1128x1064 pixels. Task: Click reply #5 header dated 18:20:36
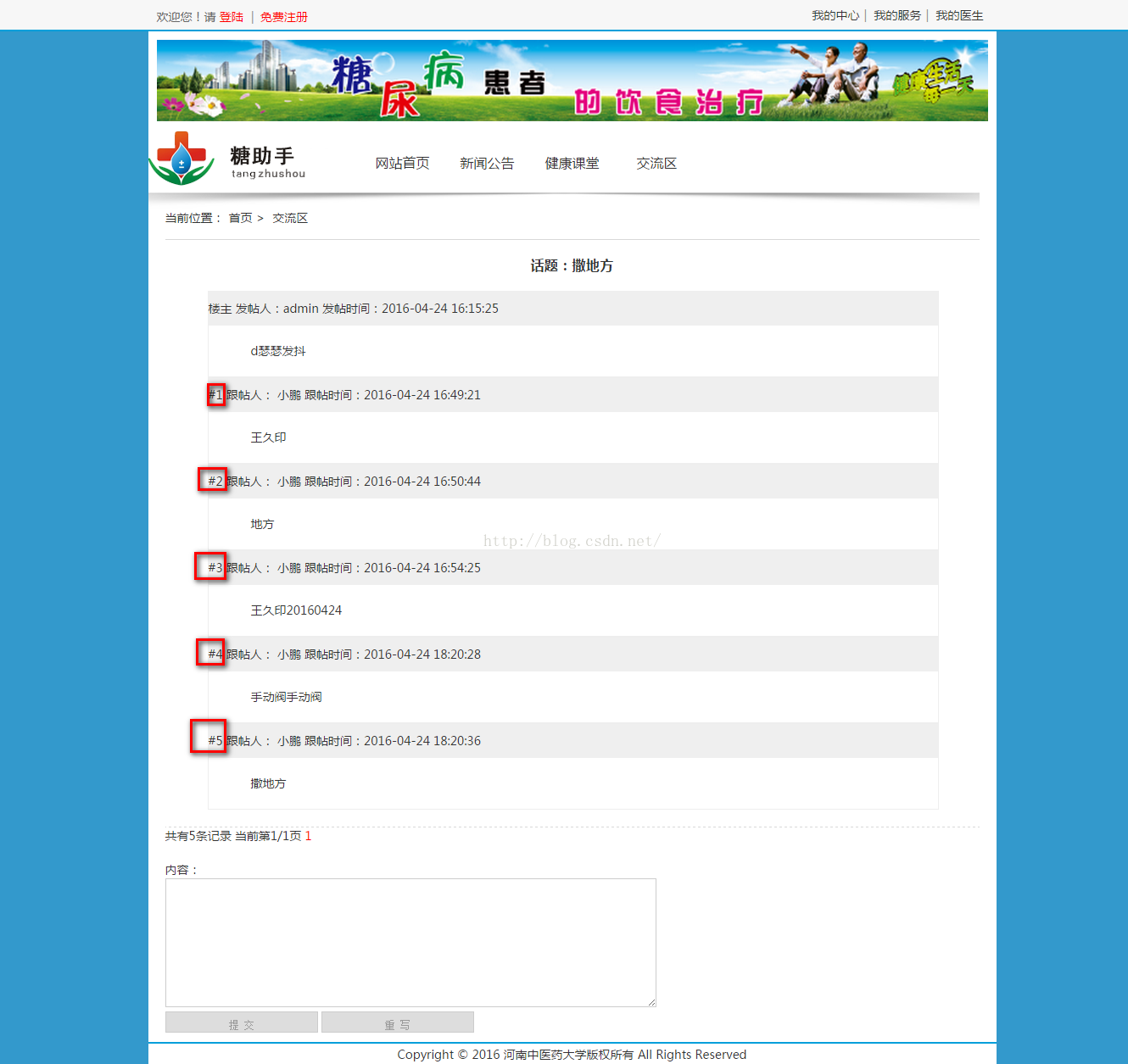(573, 741)
